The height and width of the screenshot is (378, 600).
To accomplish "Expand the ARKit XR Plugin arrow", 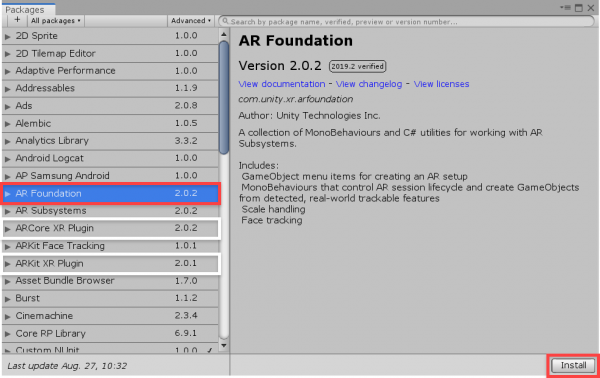I will pyautogui.click(x=7, y=264).
